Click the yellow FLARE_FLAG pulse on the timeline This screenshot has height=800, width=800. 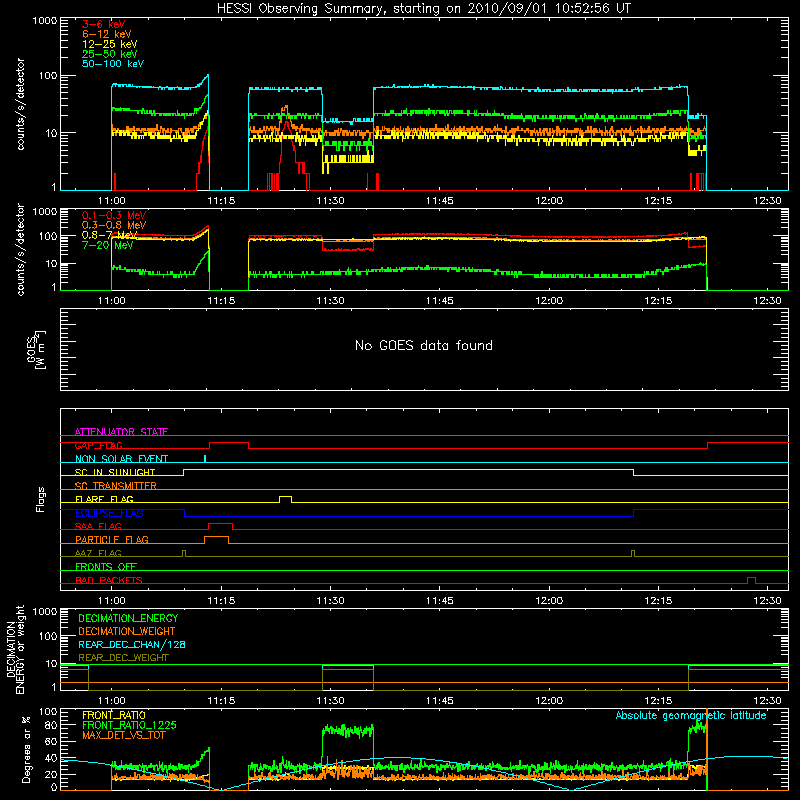[x=286, y=499]
